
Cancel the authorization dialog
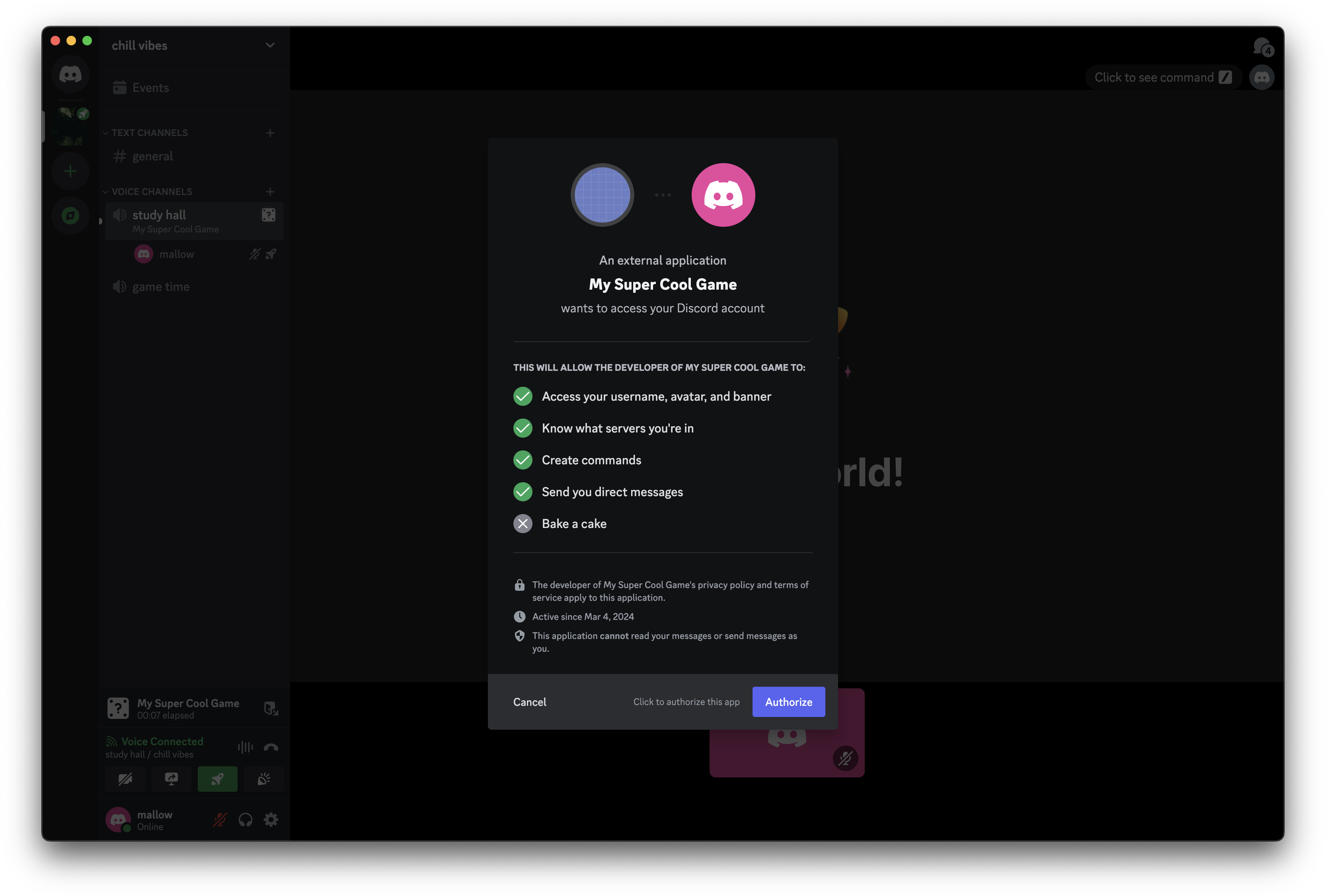pyautogui.click(x=530, y=701)
